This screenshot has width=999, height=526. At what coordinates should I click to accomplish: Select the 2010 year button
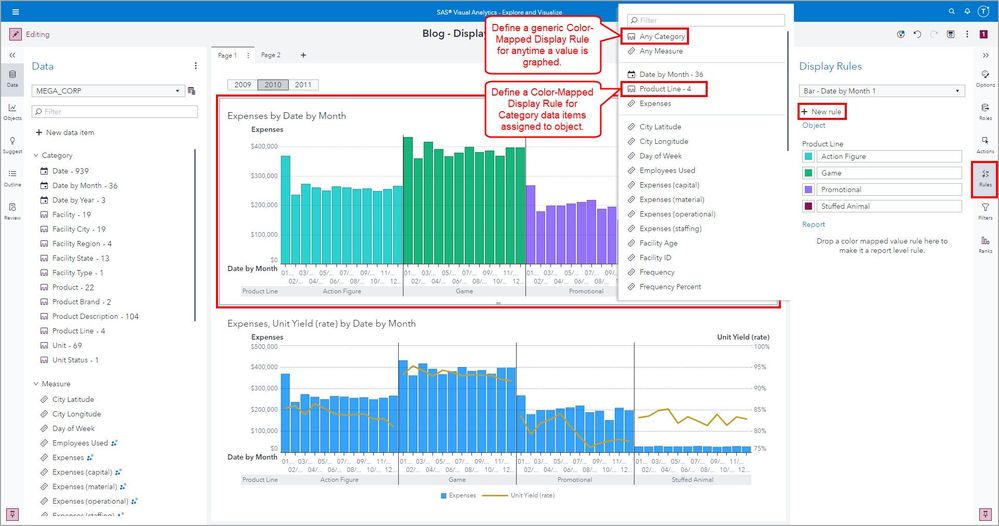(273, 85)
